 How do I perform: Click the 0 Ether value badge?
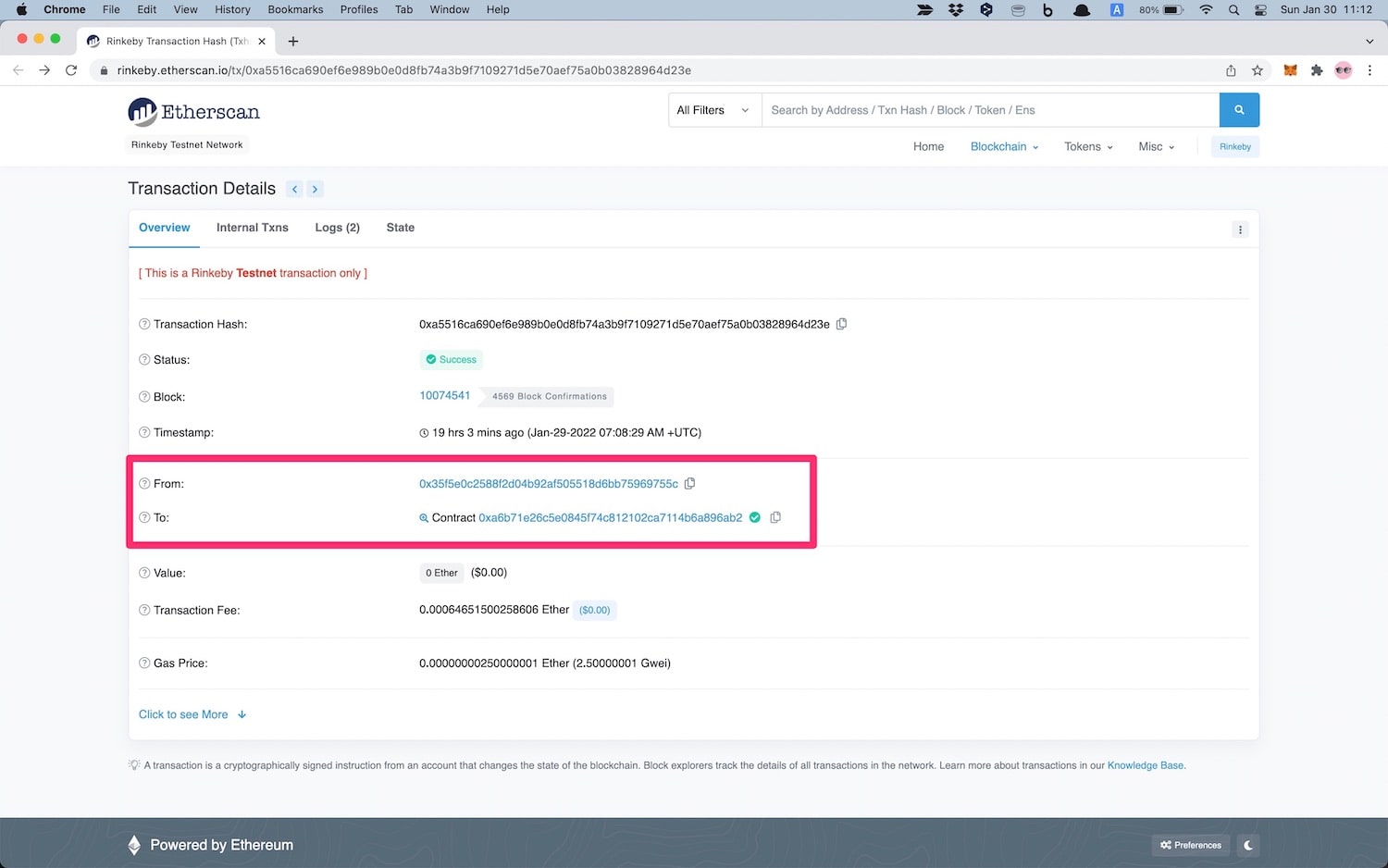pyautogui.click(x=441, y=573)
